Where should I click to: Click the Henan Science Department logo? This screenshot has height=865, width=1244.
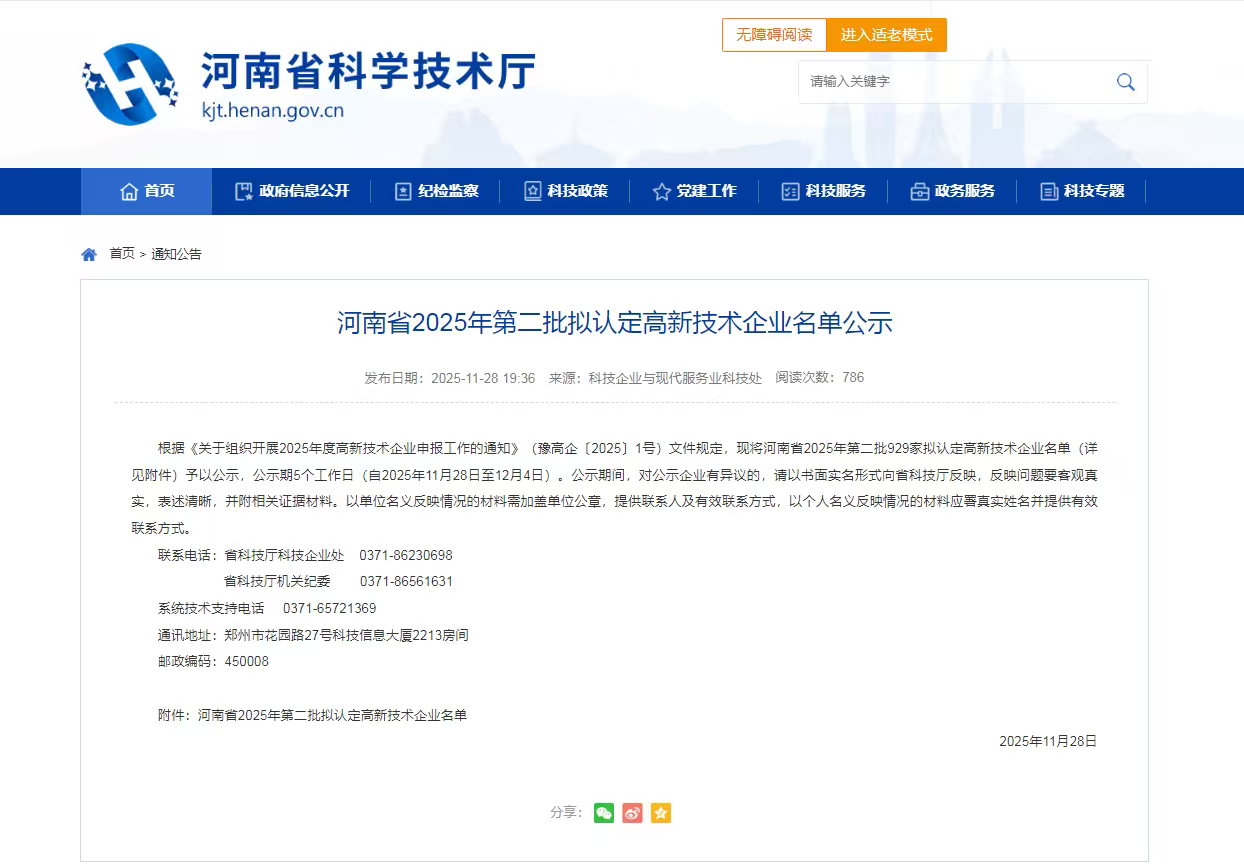click(130, 84)
